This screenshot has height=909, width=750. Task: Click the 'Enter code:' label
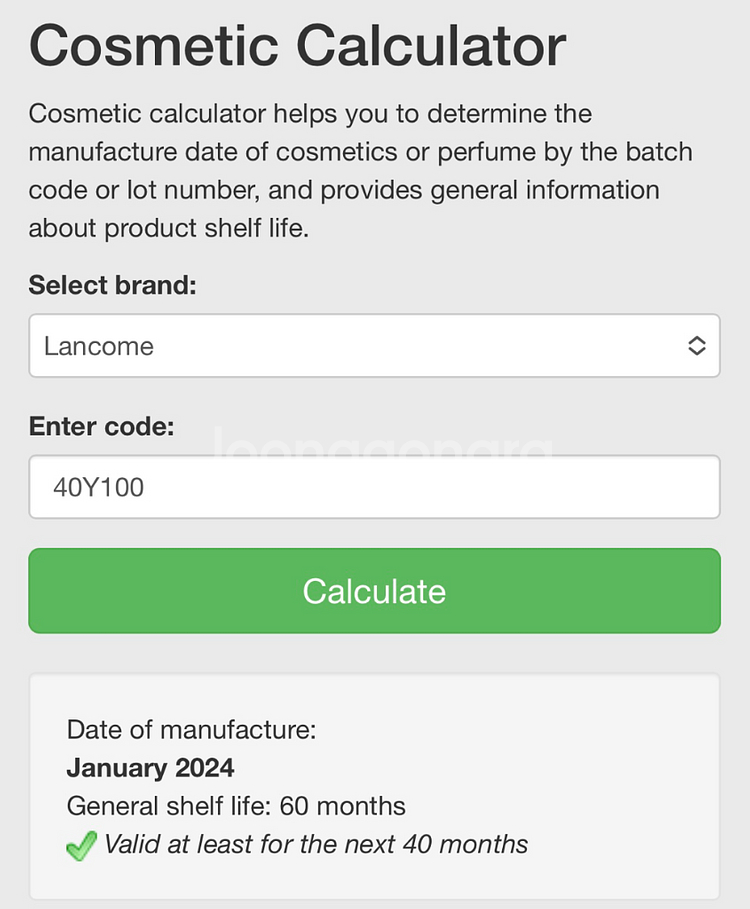pyautogui.click(x=101, y=427)
